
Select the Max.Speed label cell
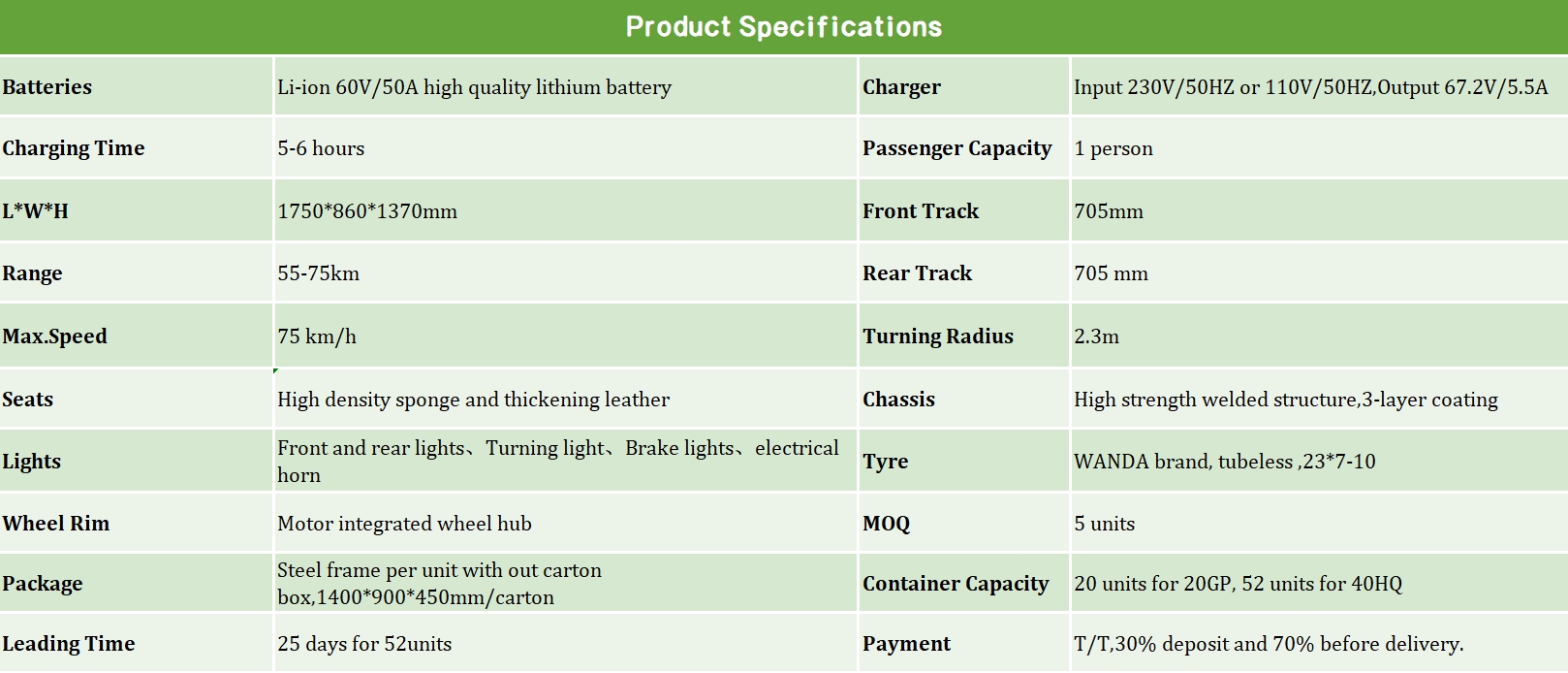55,336
